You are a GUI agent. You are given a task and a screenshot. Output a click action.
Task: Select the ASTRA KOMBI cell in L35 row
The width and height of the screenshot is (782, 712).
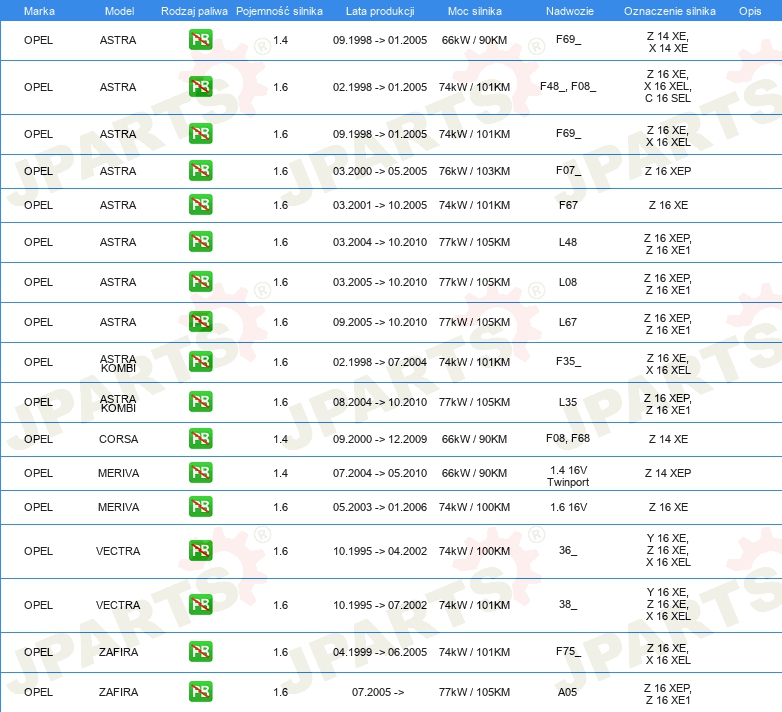(x=118, y=403)
